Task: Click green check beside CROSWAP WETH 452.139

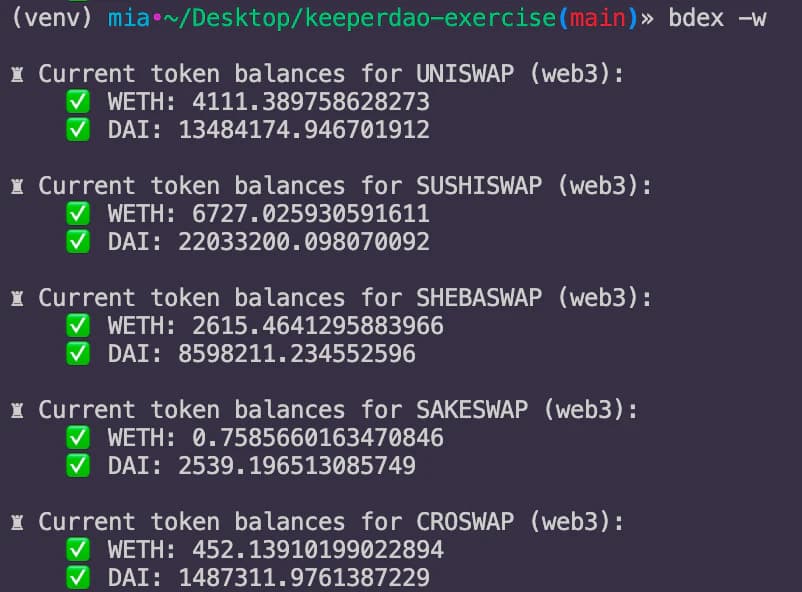Action: (x=78, y=550)
